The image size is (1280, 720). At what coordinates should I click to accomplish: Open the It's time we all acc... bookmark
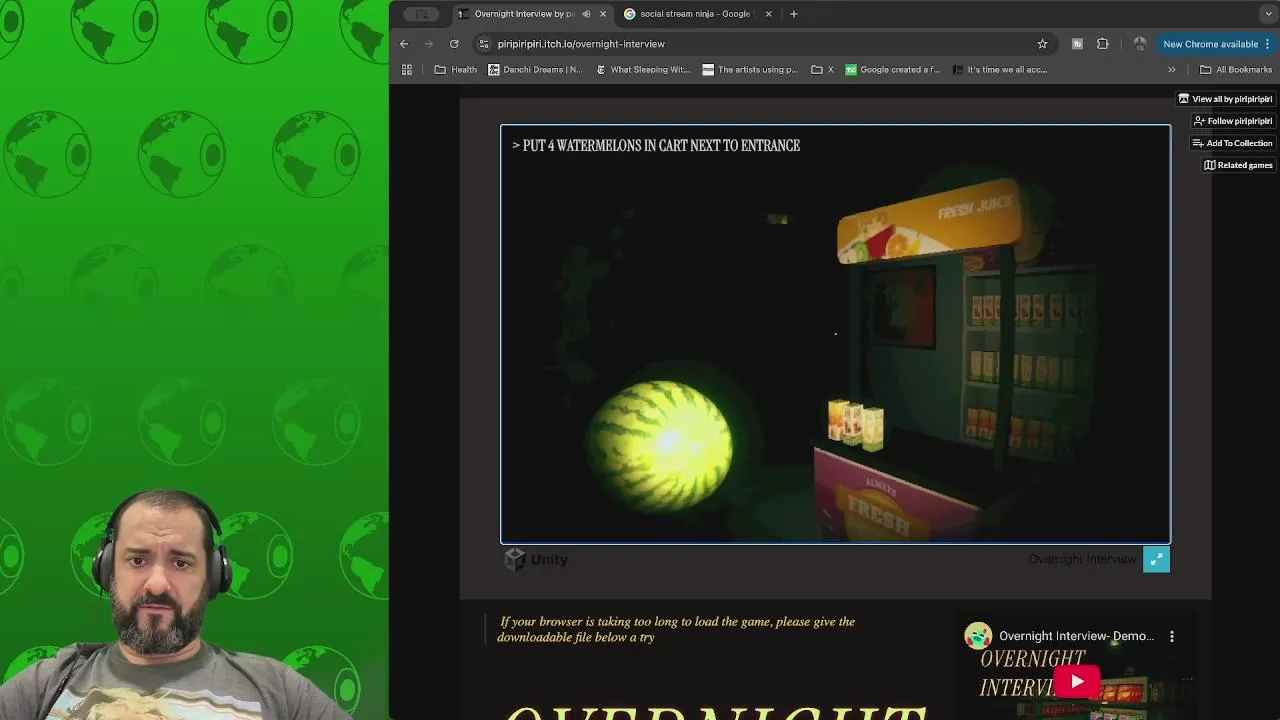point(1000,70)
